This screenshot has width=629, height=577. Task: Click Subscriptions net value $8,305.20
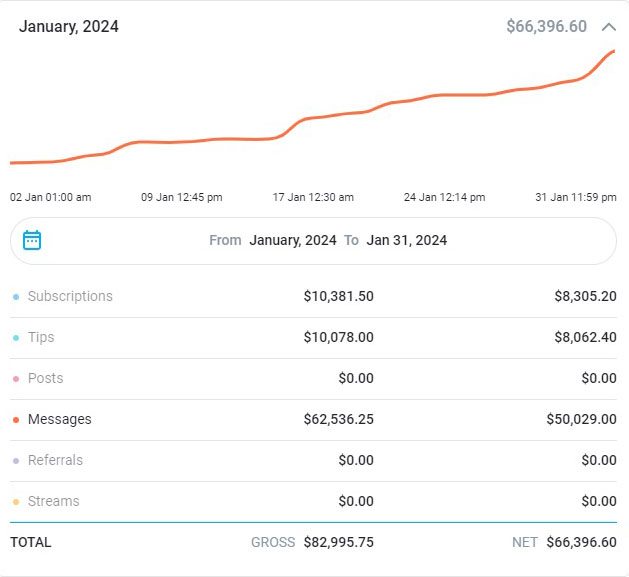pos(585,296)
